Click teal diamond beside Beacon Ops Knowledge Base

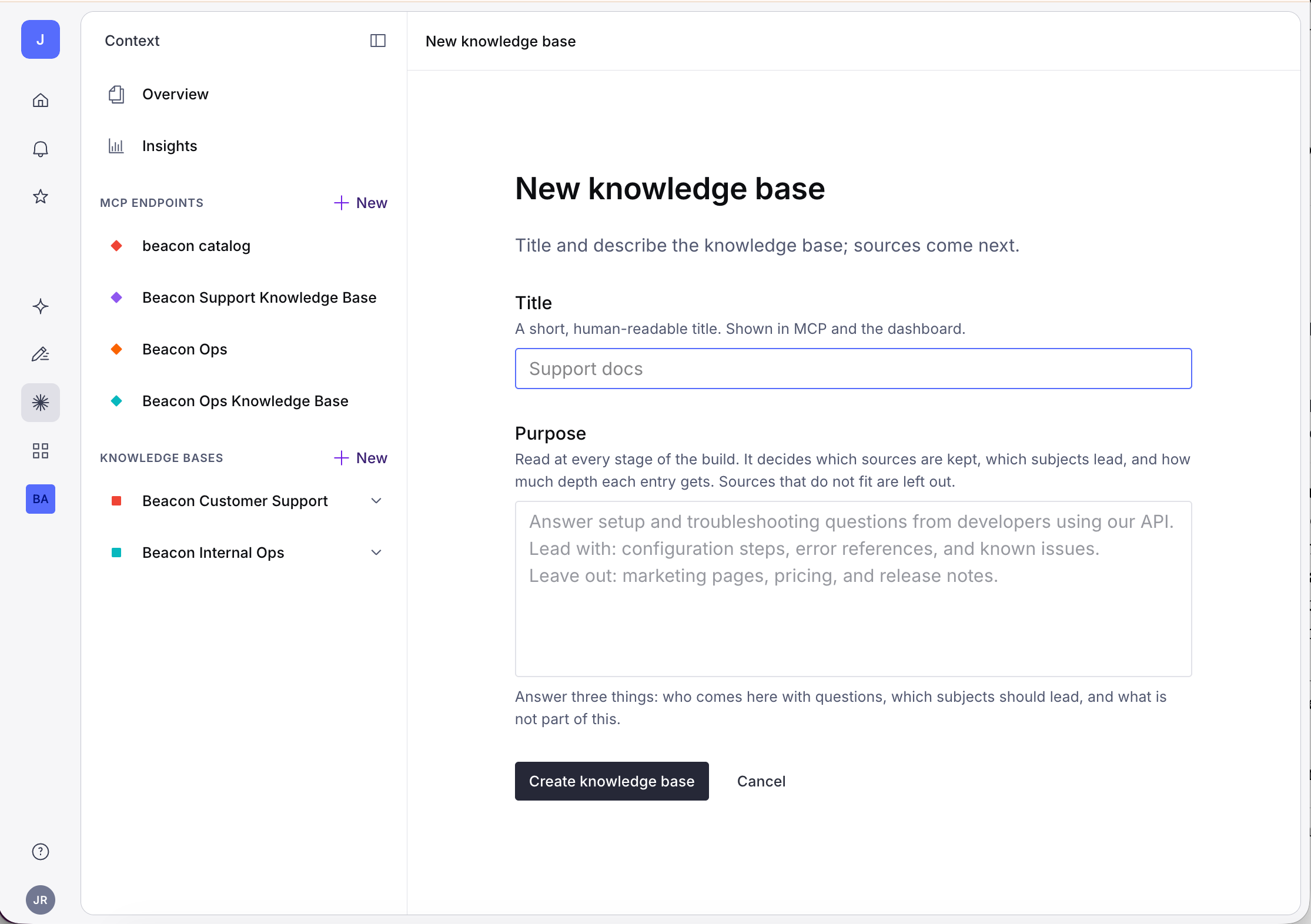point(116,401)
